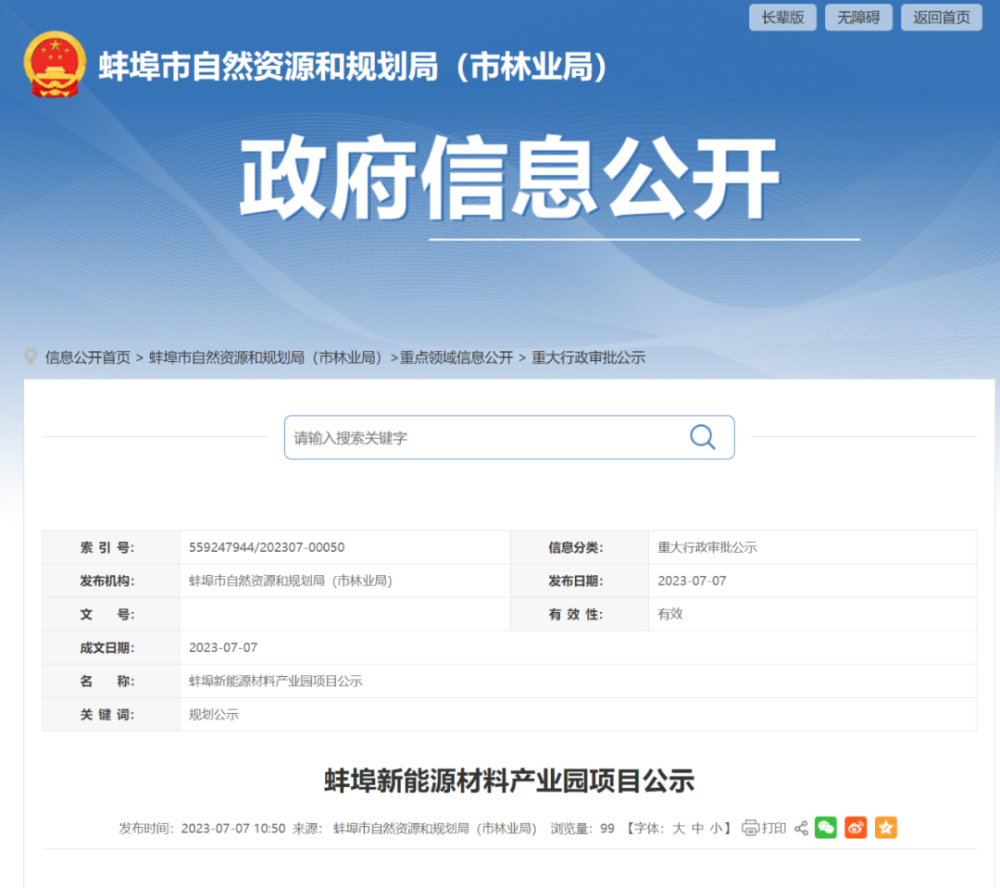Screen dimensions: 1000x888
Task: Click the keyword search input field
Action: 485,438
